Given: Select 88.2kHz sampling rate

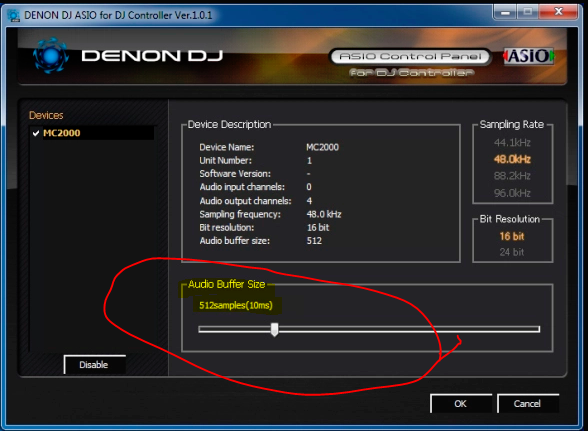Looking at the screenshot, I should pyautogui.click(x=512, y=176).
